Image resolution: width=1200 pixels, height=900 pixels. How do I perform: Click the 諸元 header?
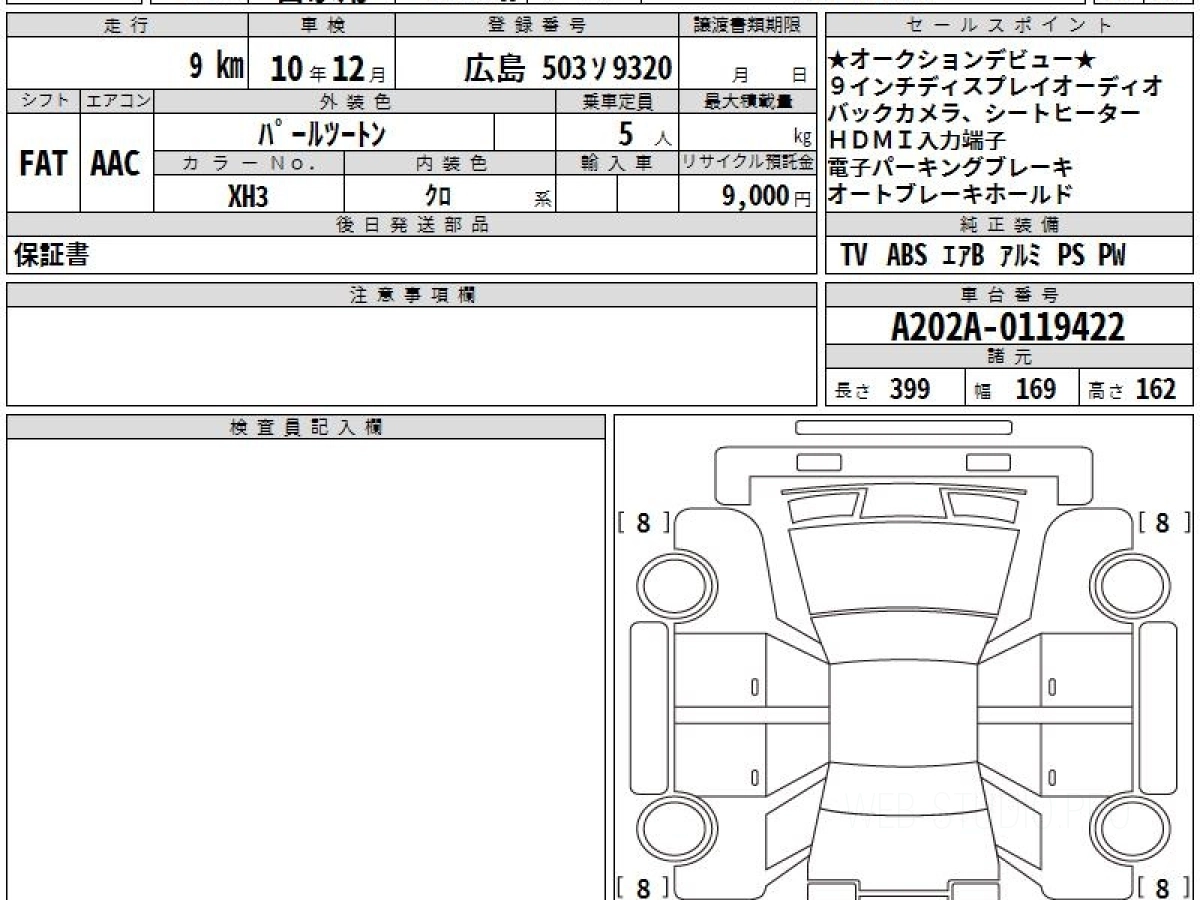click(x=1009, y=357)
